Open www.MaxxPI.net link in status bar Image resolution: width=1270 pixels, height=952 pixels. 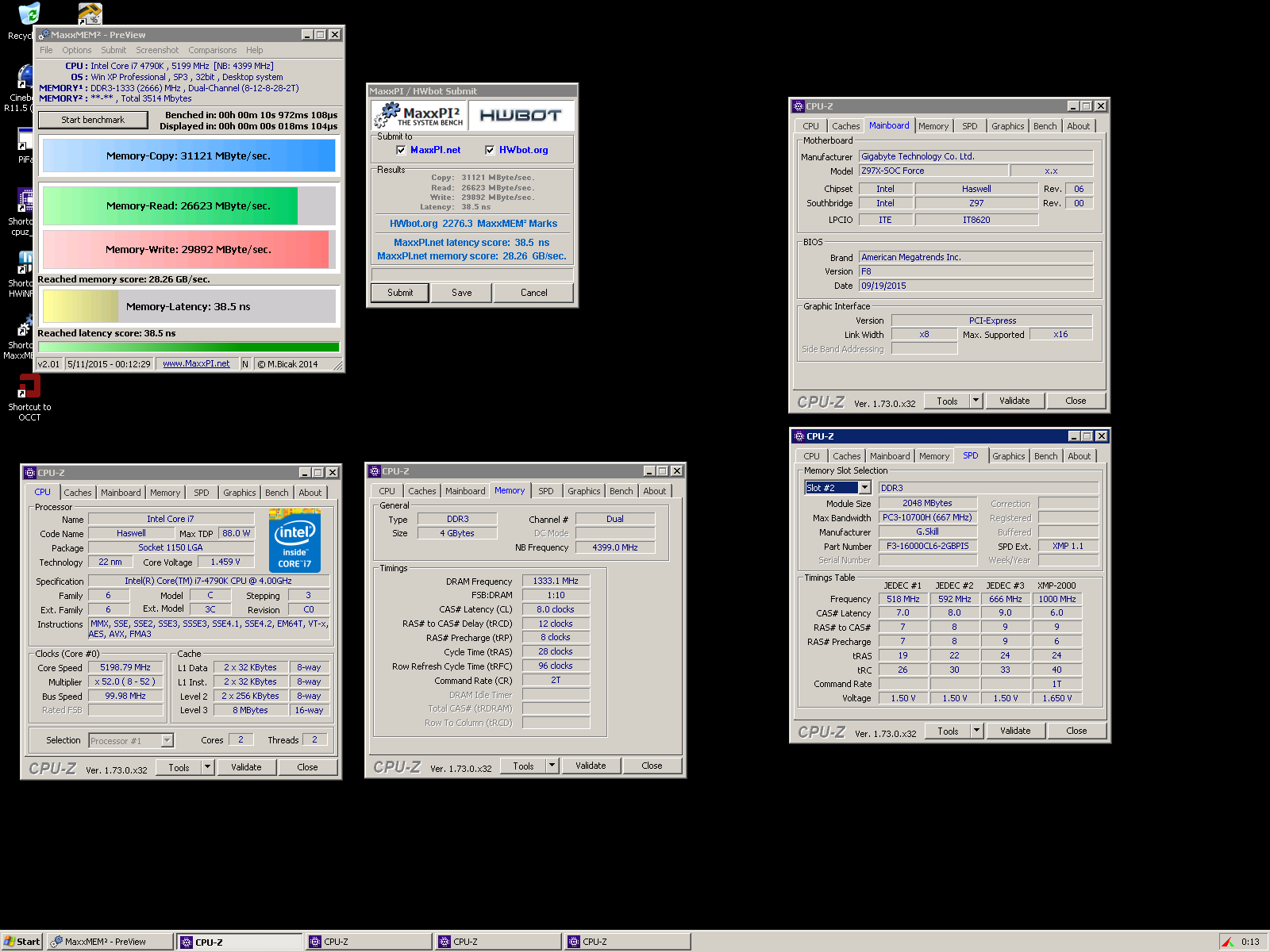click(x=196, y=363)
